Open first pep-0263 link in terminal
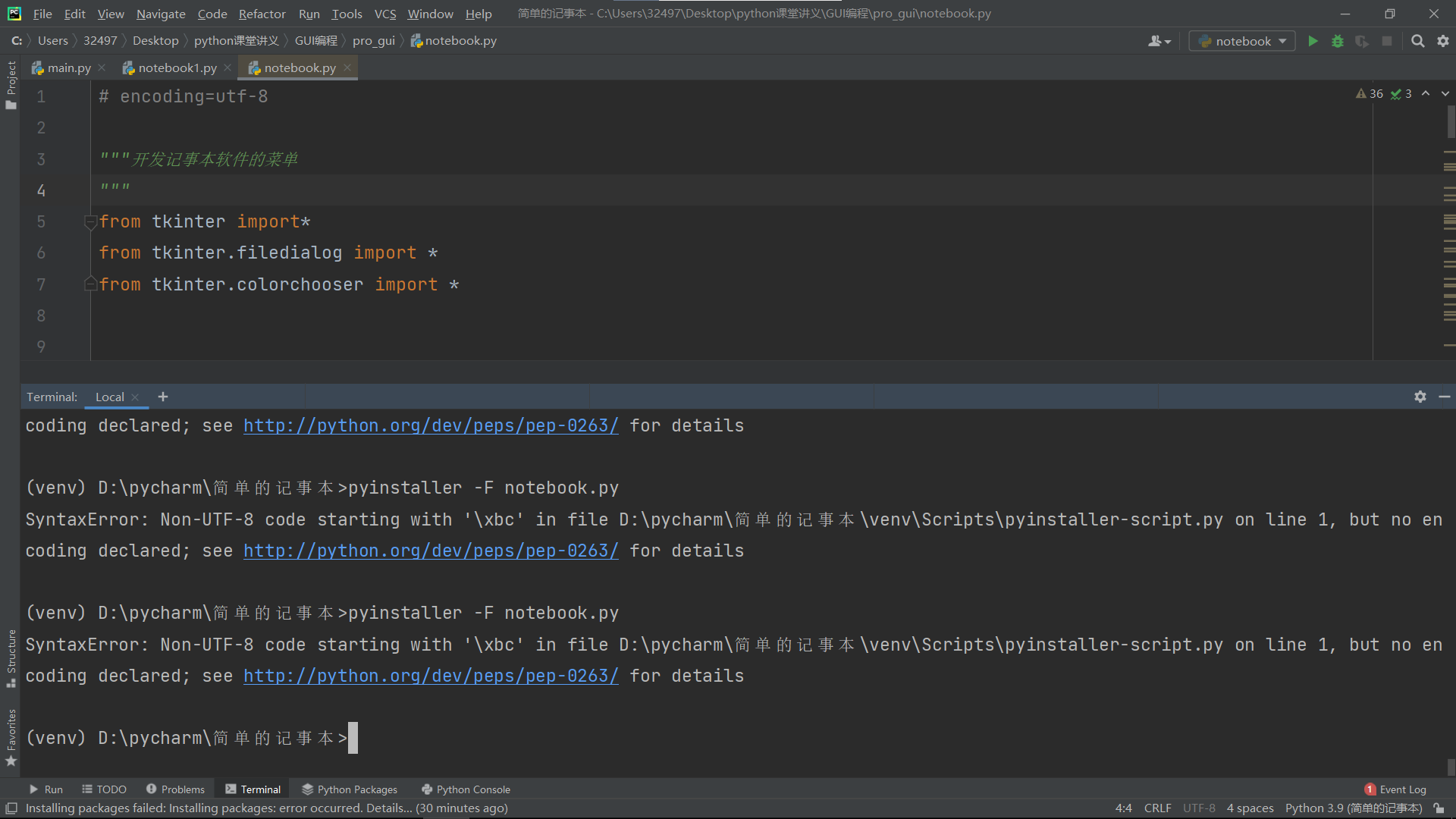 pyautogui.click(x=431, y=425)
